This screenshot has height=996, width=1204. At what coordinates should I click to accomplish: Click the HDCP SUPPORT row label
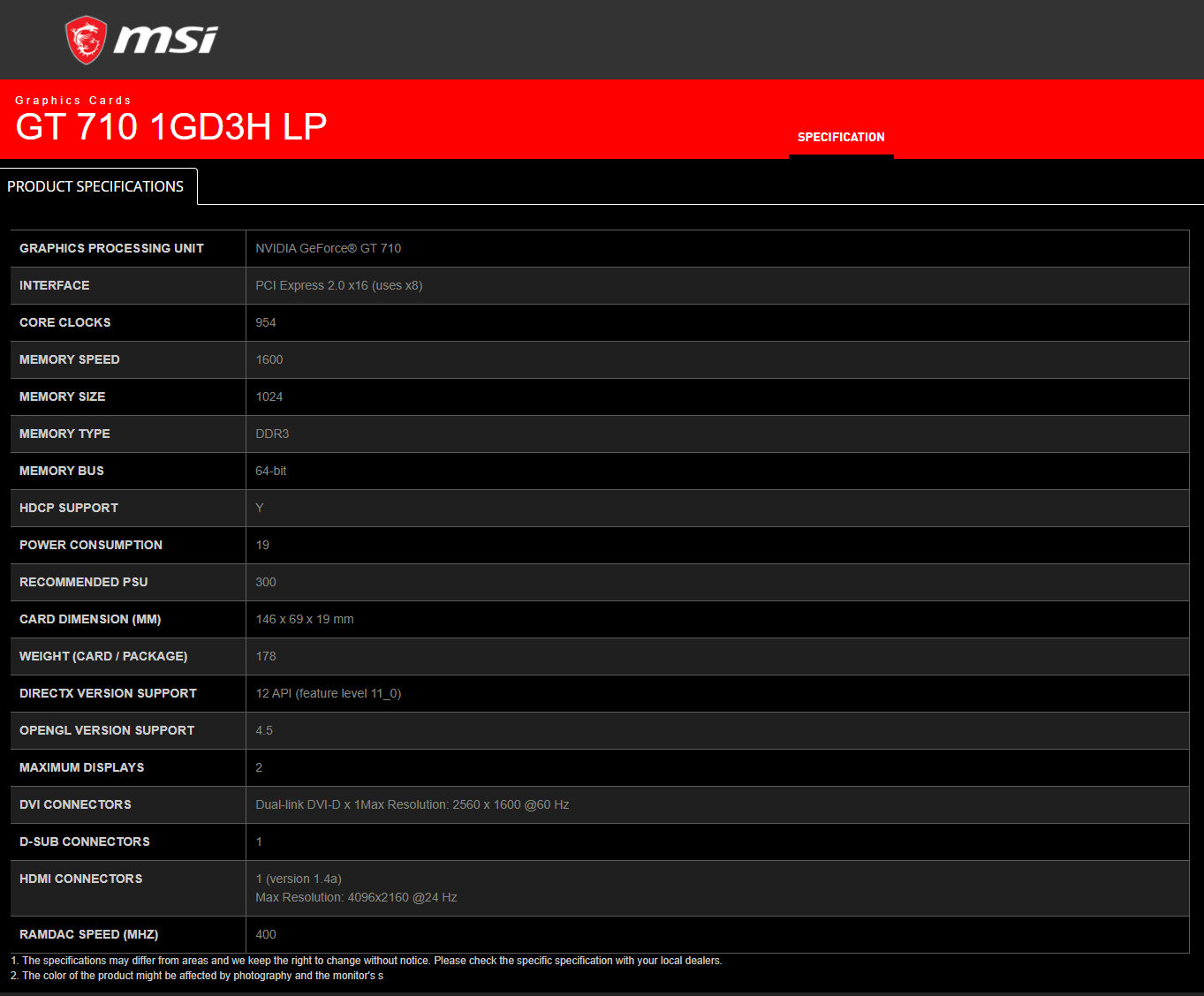tap(69, 508)
